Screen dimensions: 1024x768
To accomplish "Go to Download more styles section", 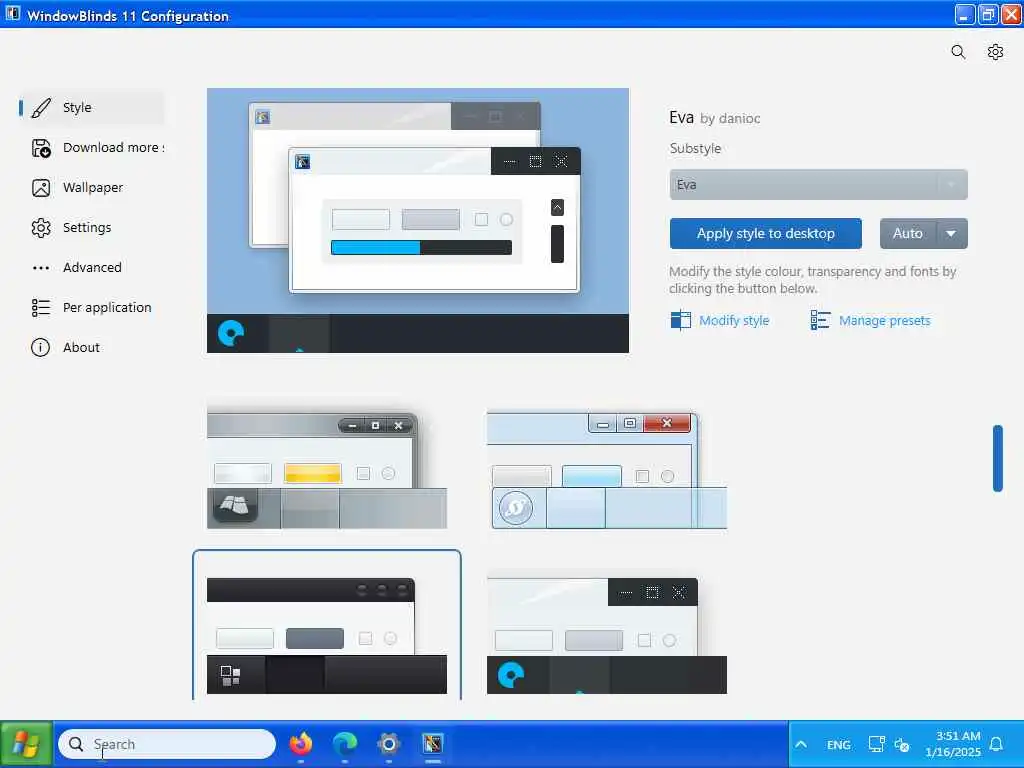I will 113,148.
